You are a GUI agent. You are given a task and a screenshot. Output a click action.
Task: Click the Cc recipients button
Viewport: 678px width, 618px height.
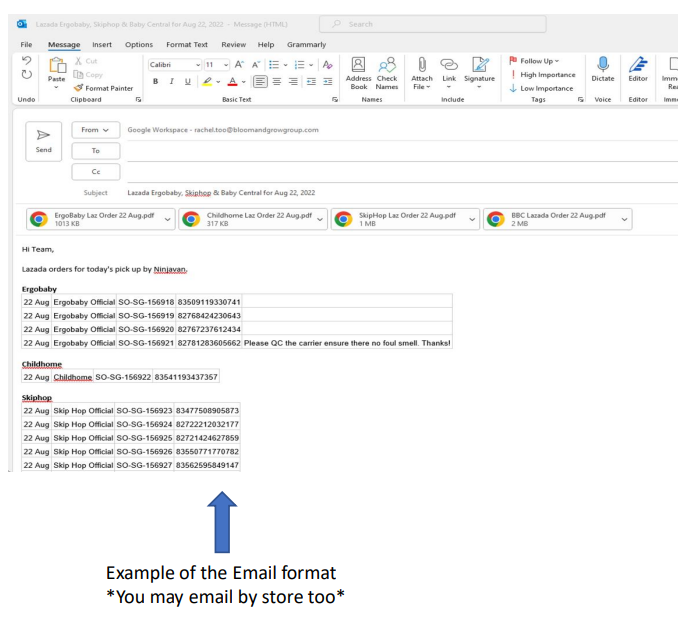[96, 172]
